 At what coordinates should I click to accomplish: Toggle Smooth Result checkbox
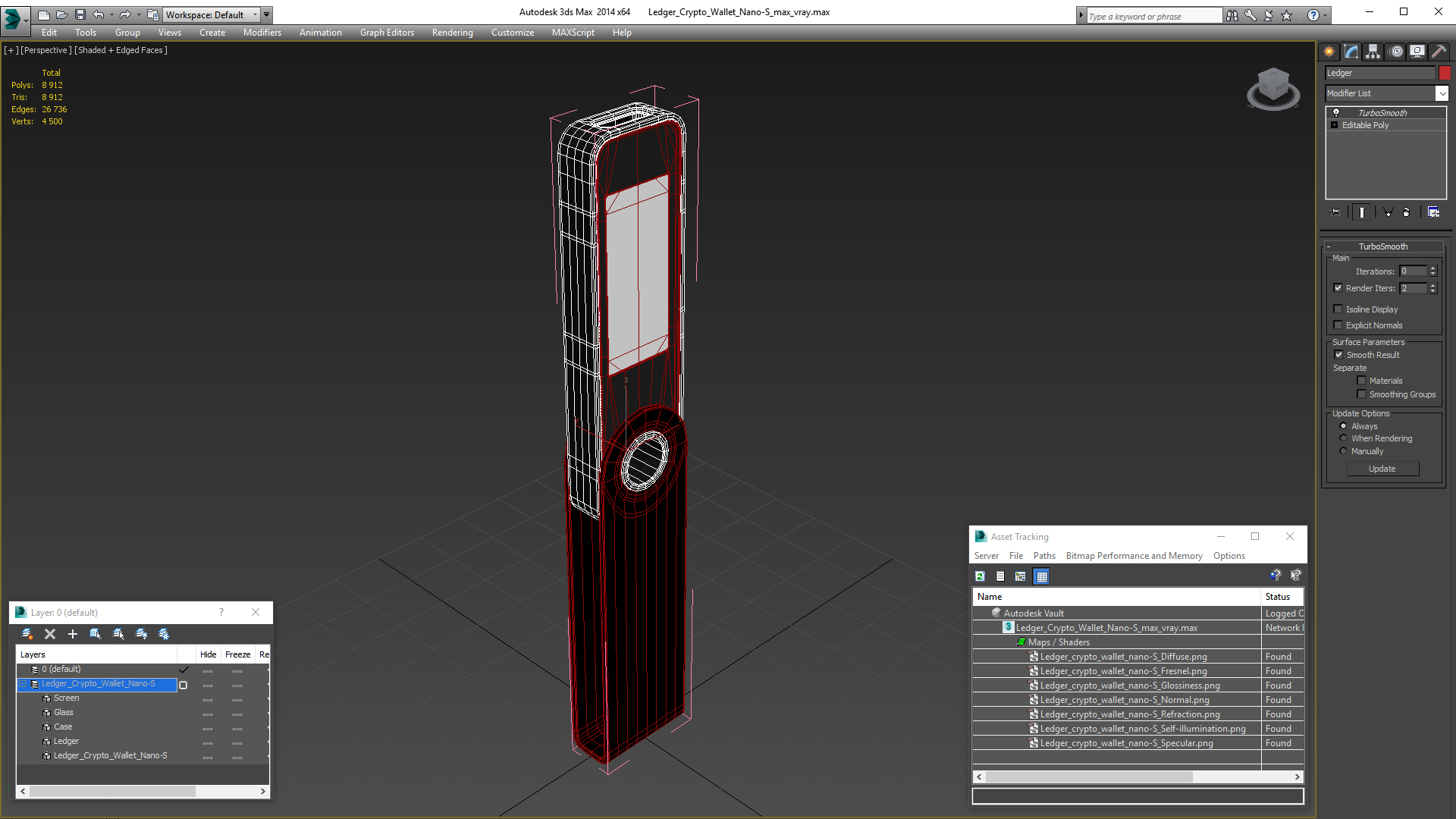[x=1339, y=355]
